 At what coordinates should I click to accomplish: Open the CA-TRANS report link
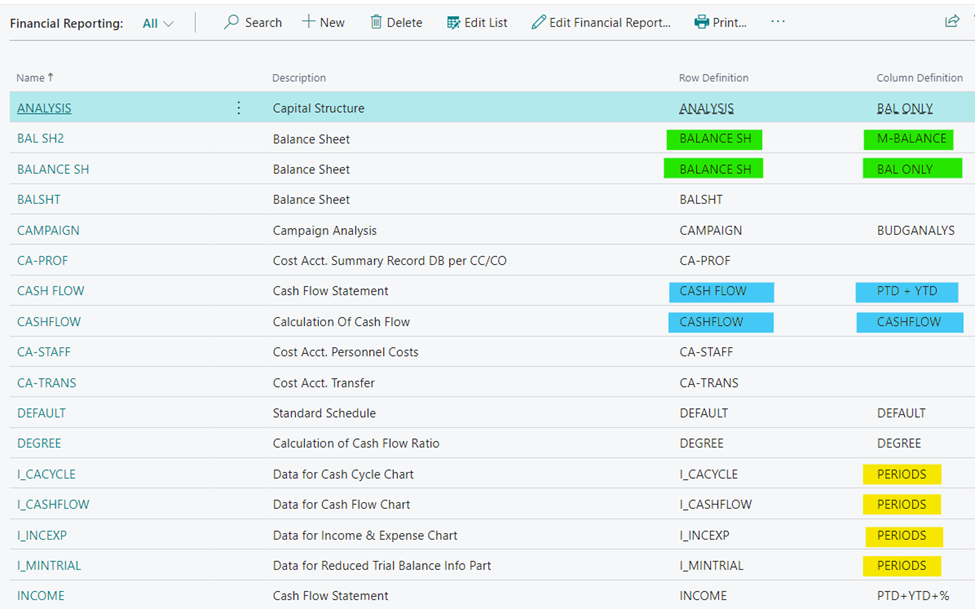tap(47, 383)
